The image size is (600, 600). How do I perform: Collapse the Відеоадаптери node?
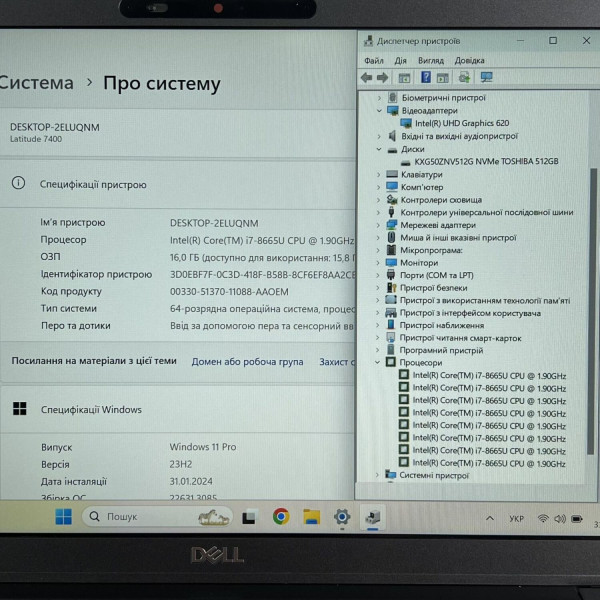379,111
